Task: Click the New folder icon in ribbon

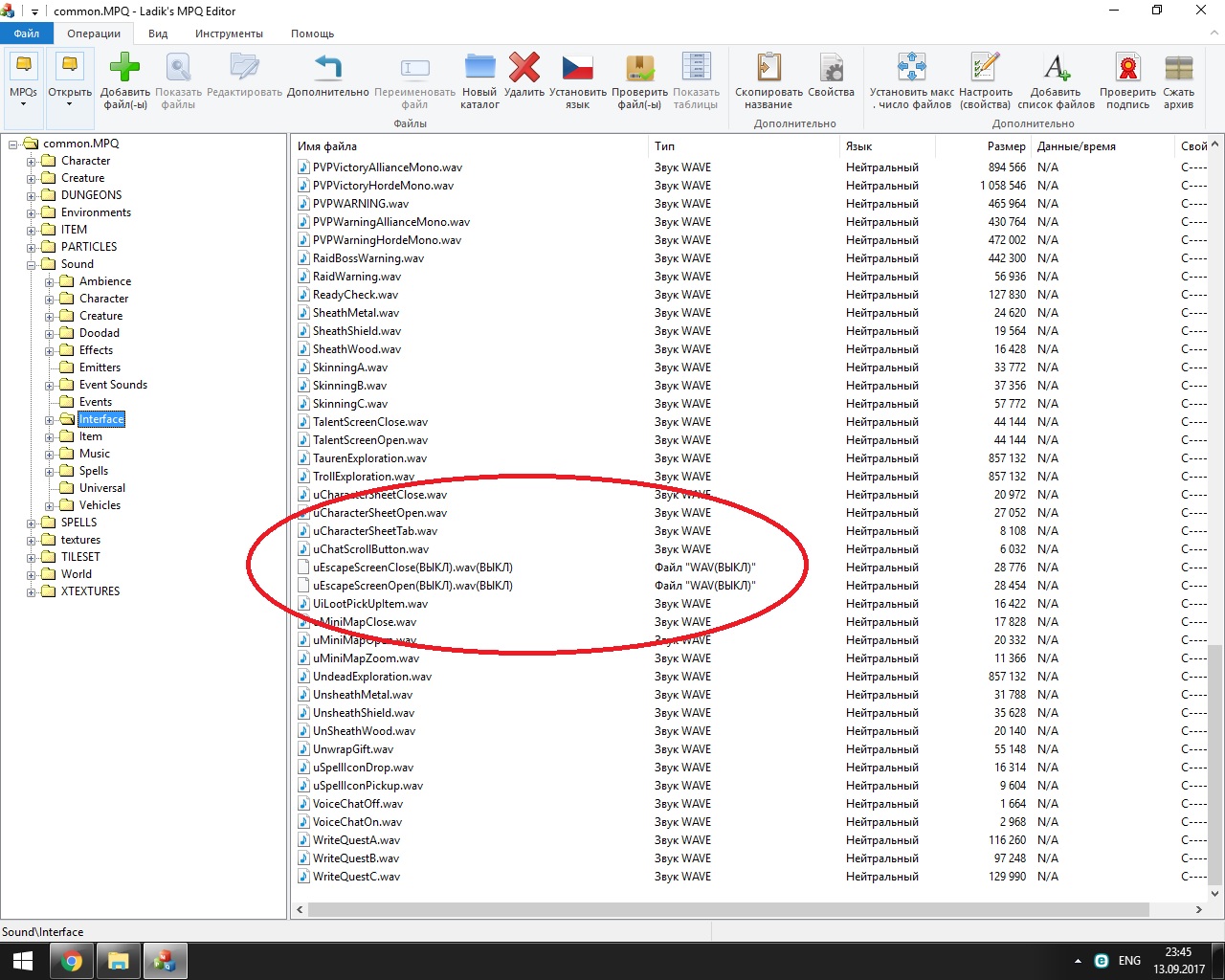Action: (x=479, y=69)
